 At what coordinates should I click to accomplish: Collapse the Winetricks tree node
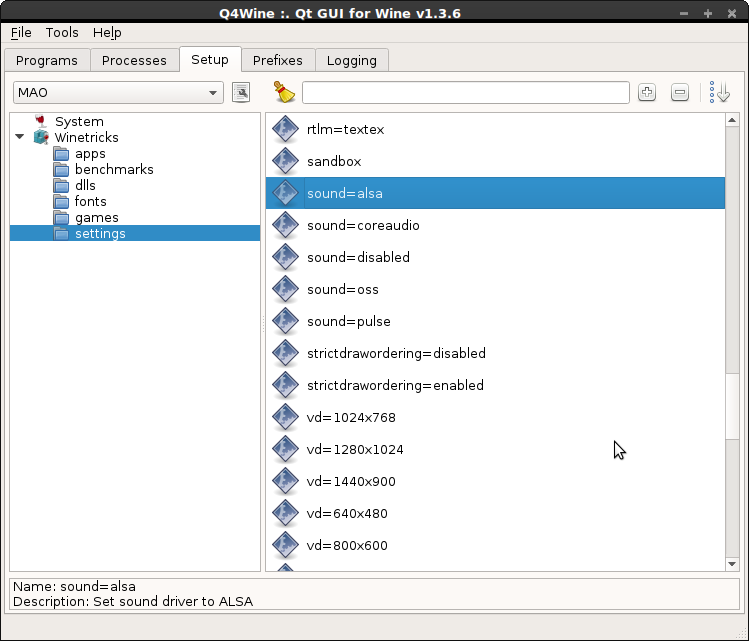tap(20, 137)
